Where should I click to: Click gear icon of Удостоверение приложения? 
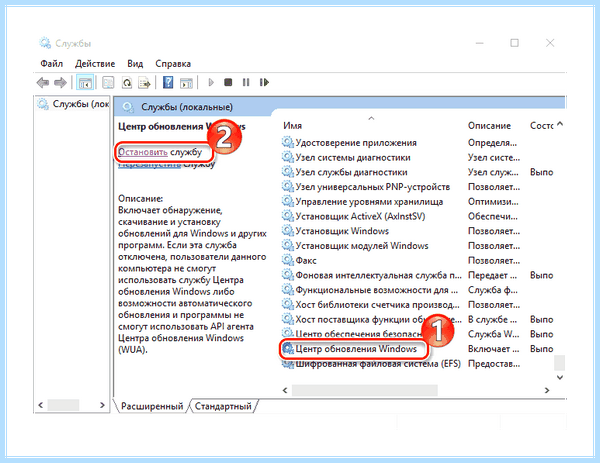point(287,142)
